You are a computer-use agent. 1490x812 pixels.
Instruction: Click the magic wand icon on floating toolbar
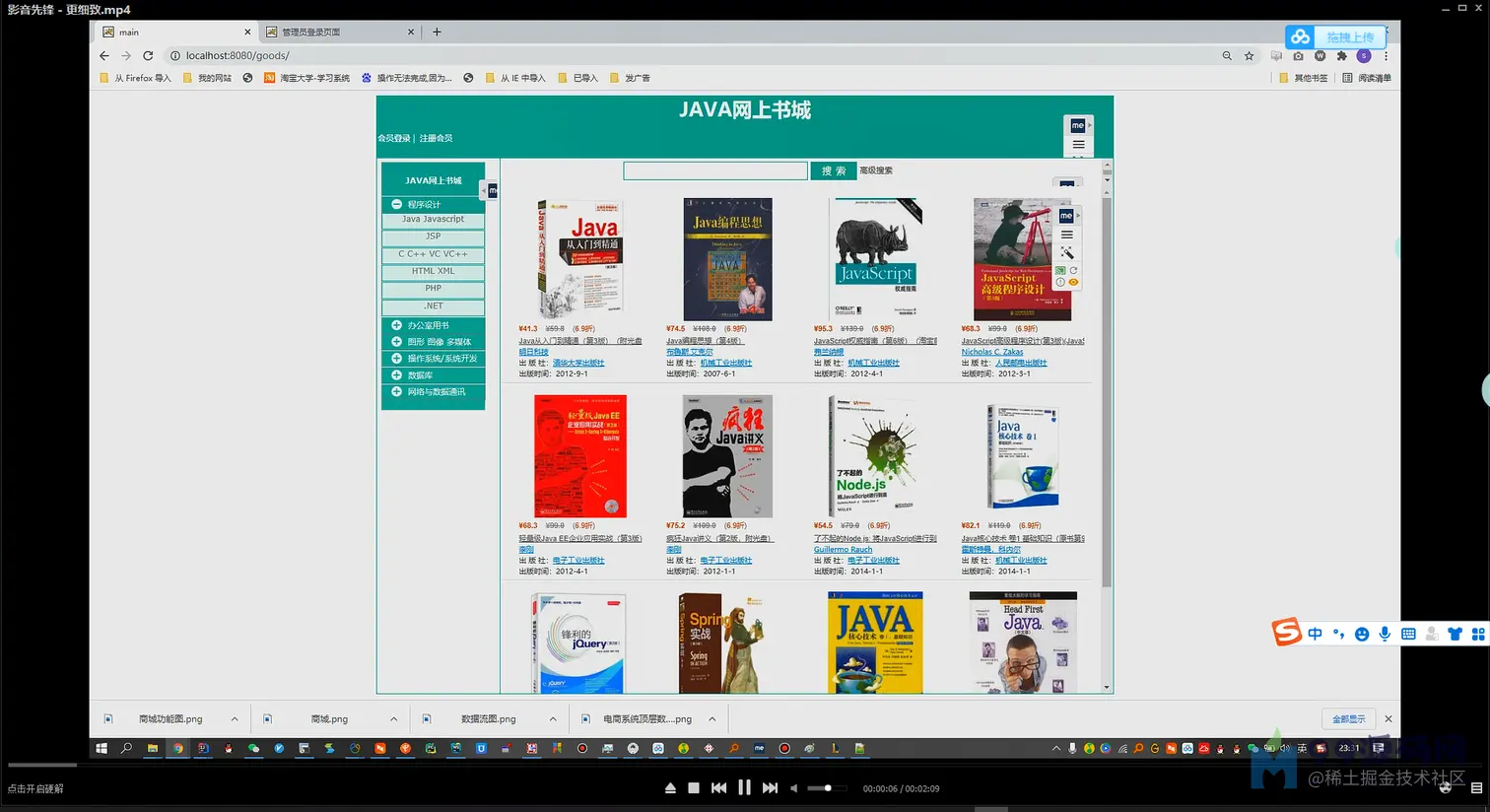tap(1067, 253)
